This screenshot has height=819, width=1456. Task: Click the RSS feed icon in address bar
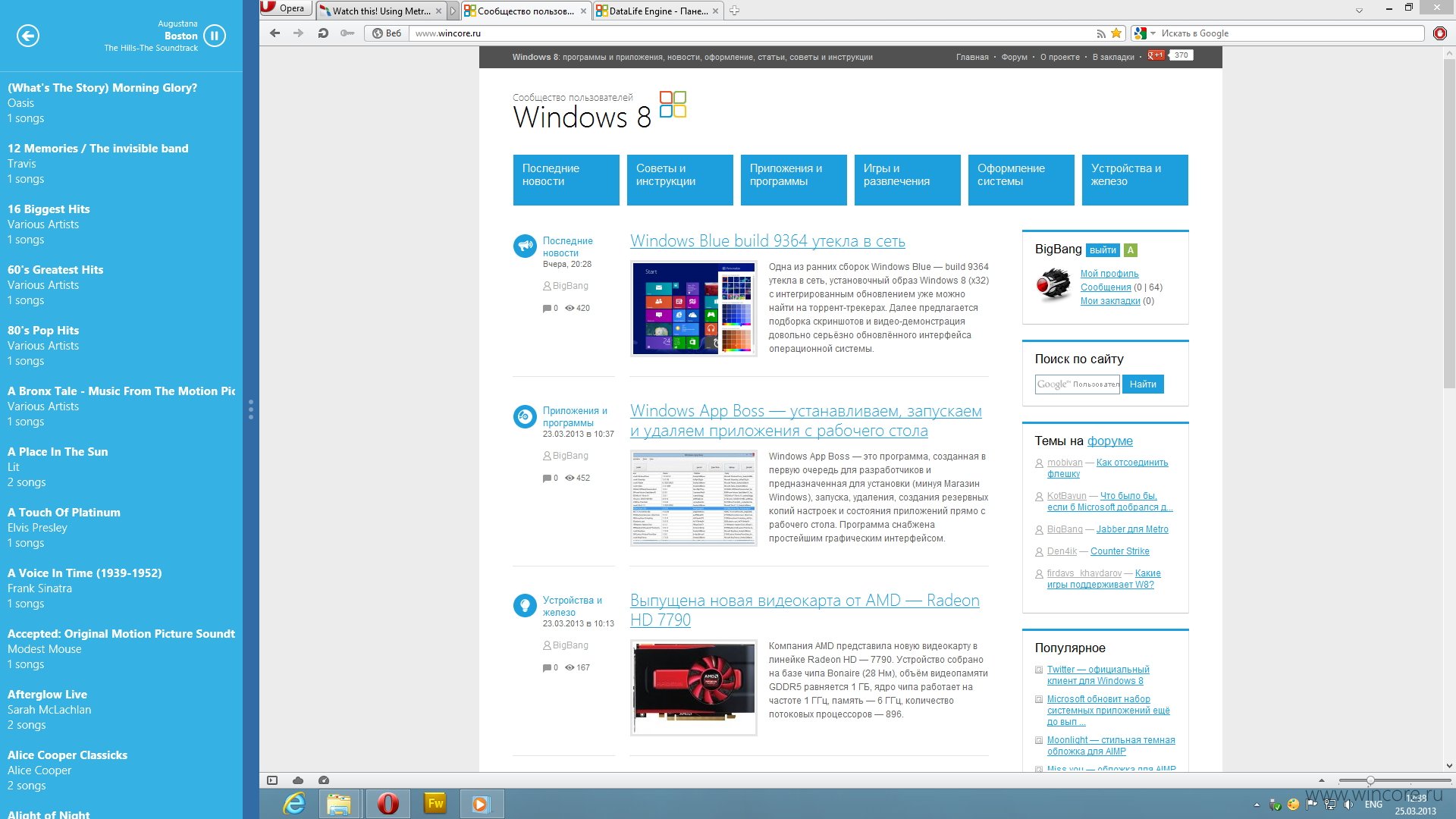pos(1101,33)
